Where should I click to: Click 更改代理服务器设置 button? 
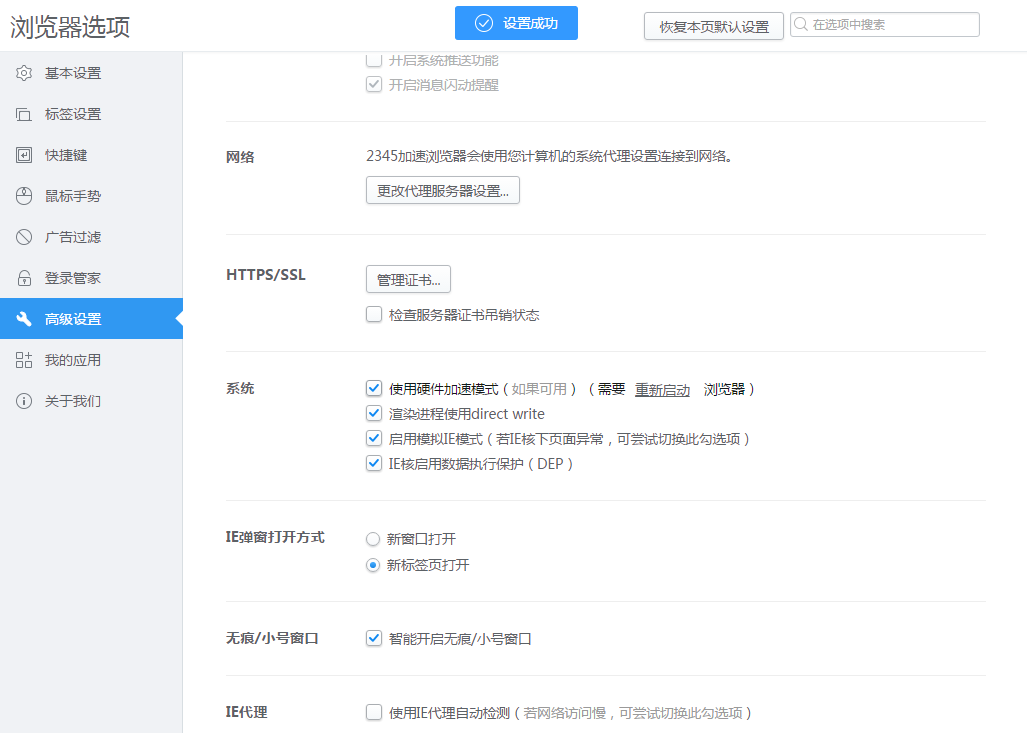[443, 190]
